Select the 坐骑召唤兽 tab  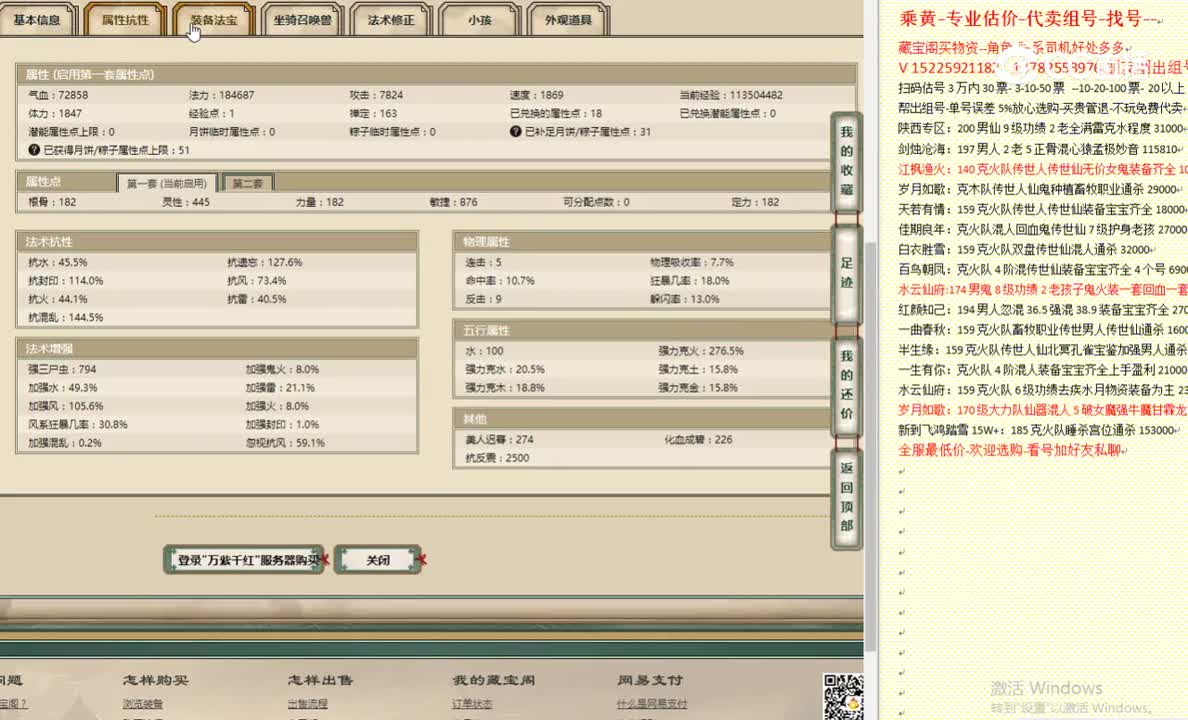pos(302,20)
